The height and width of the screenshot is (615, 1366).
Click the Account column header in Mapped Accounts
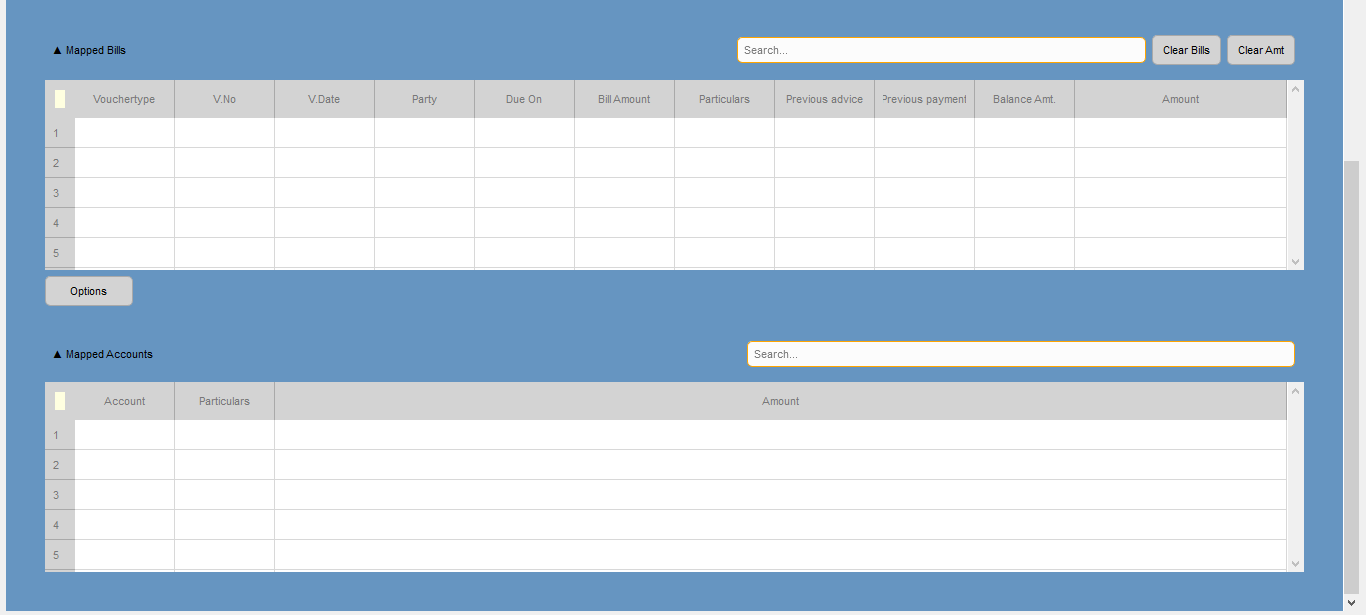(x=125, y=401)
